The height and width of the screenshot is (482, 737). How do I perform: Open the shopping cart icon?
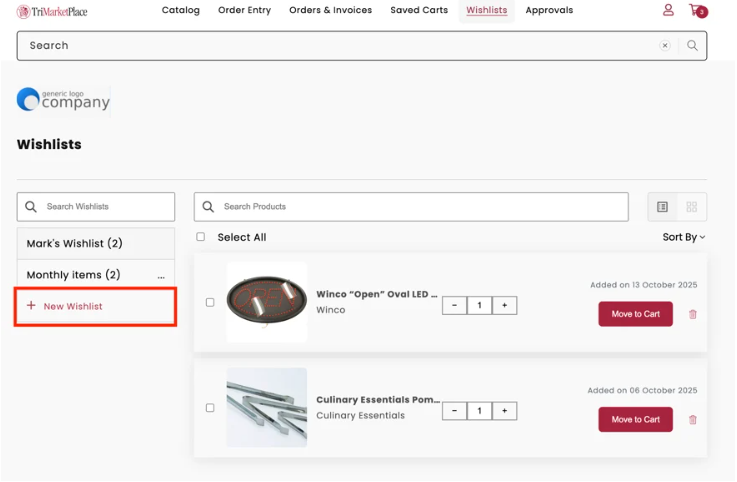(697, 11)
